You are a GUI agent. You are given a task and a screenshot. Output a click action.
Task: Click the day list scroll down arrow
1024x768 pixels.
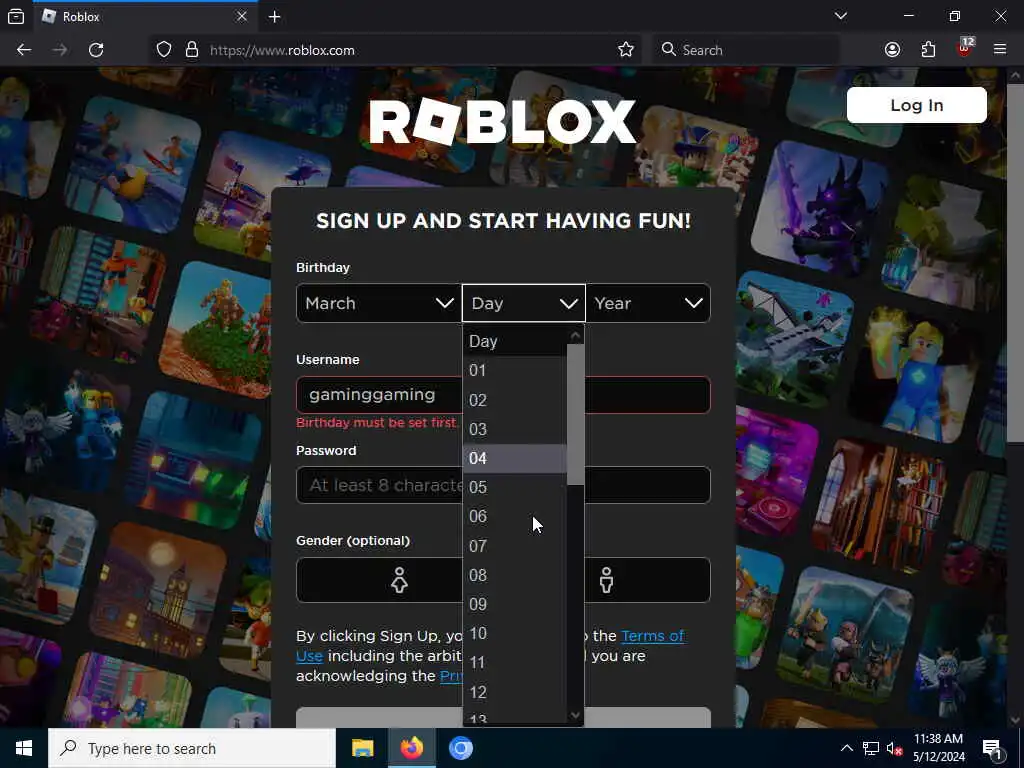(x=575, y=715)
